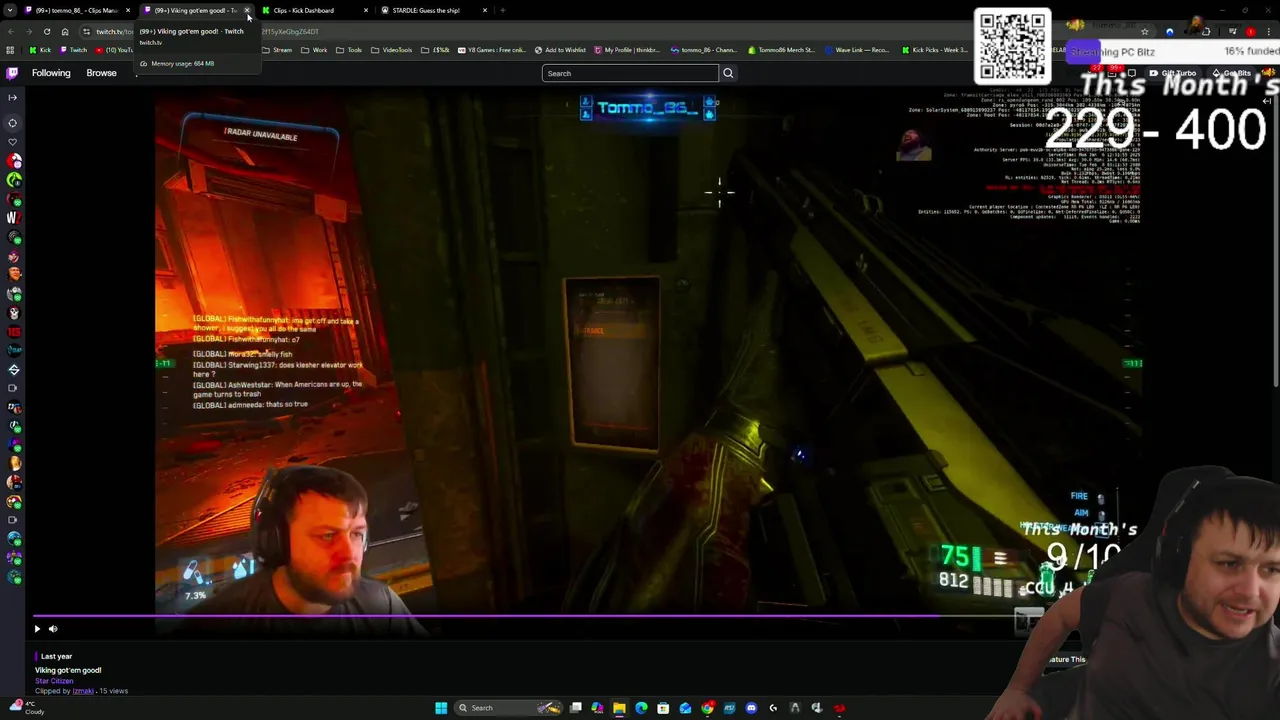This screenshot has width=1280, height=720.
Task: Open the Logitech G HUB taskbar icon
Action: 773,708
